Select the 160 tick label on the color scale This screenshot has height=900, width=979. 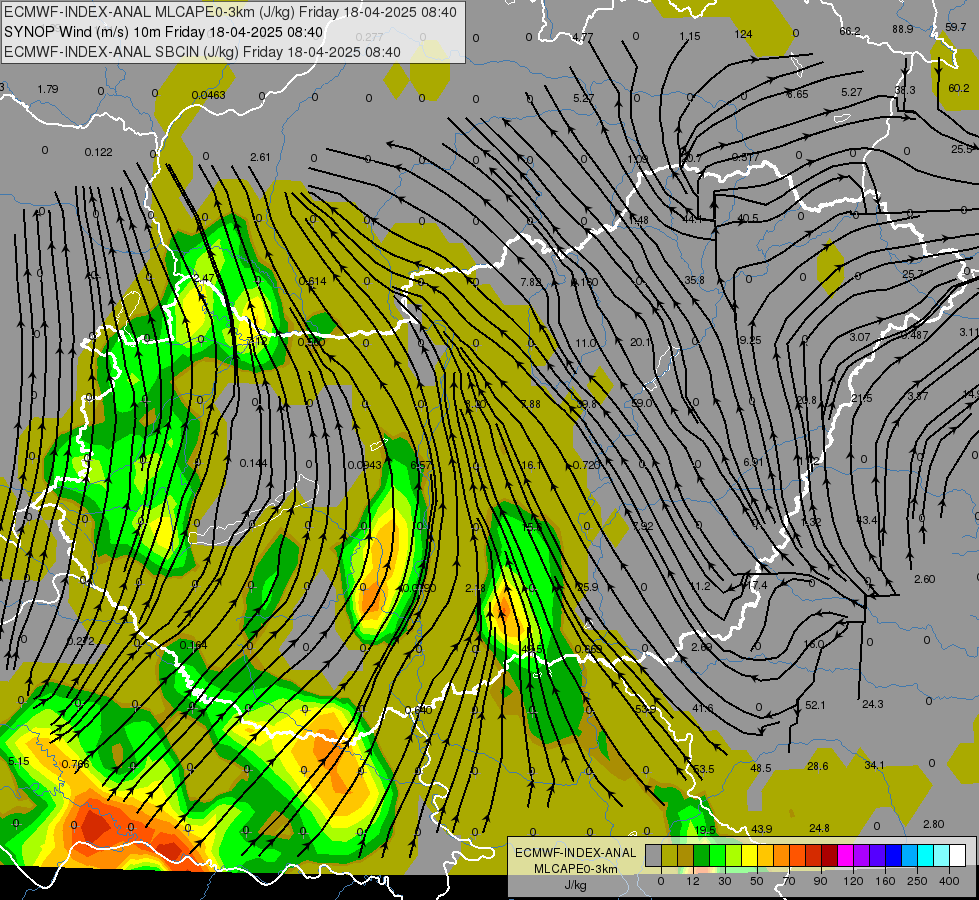click(x=885, y=881)
